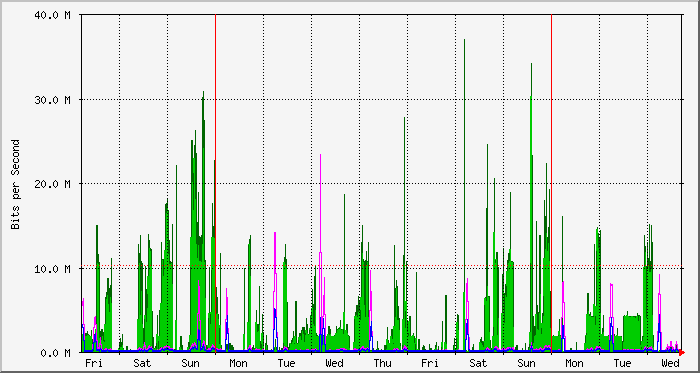
Task: Click the first Mon day label
Action: point(238,363)
